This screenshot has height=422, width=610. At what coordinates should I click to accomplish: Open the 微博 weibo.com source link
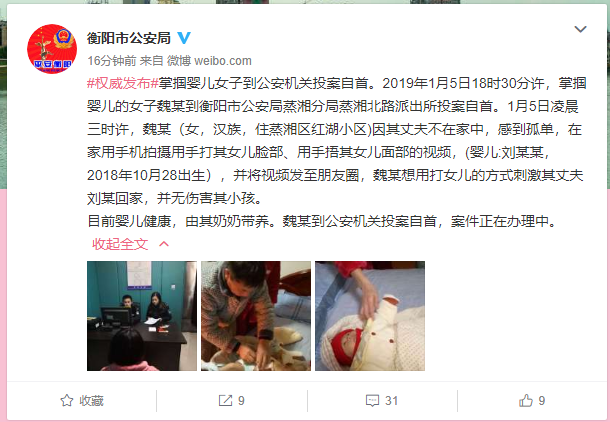[x=209, y=61]
